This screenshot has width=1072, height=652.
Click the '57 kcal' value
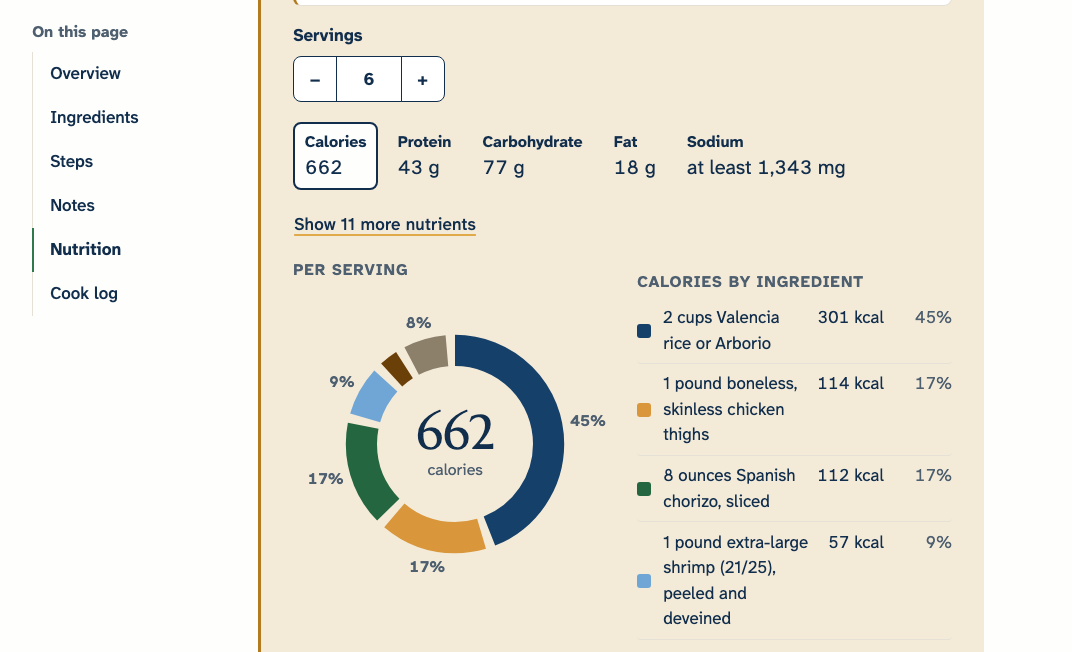click(x=856, y=543)
